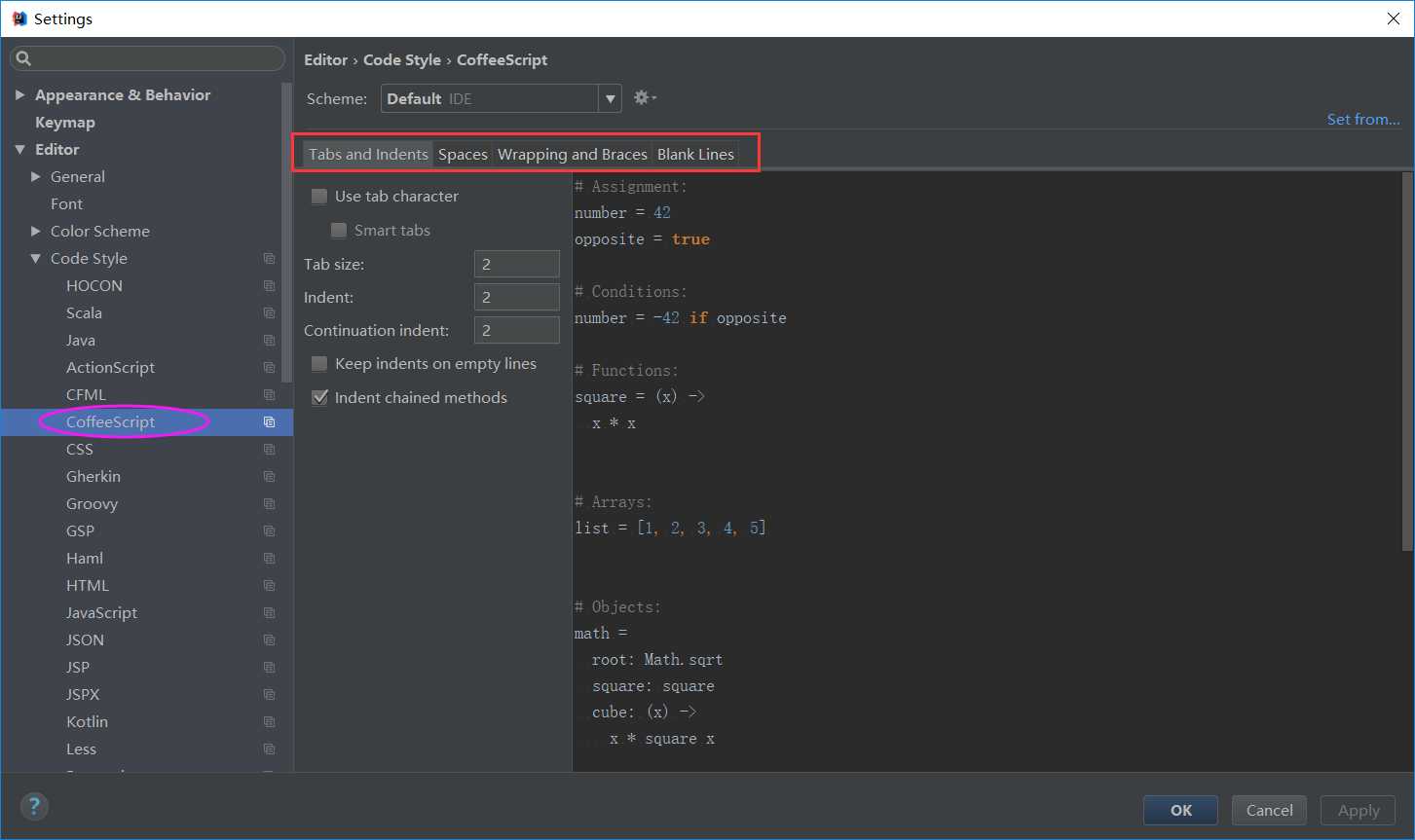Screen dimensions: 1415x840
Task: Click the settings search field
Action: pos(147,59)
